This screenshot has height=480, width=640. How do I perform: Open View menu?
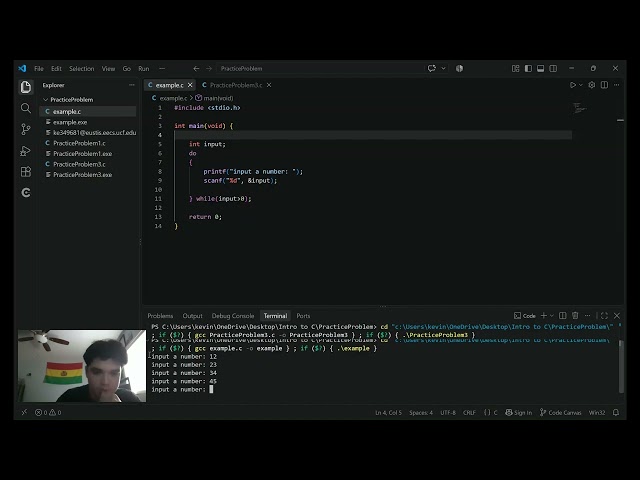click(108, 68)
